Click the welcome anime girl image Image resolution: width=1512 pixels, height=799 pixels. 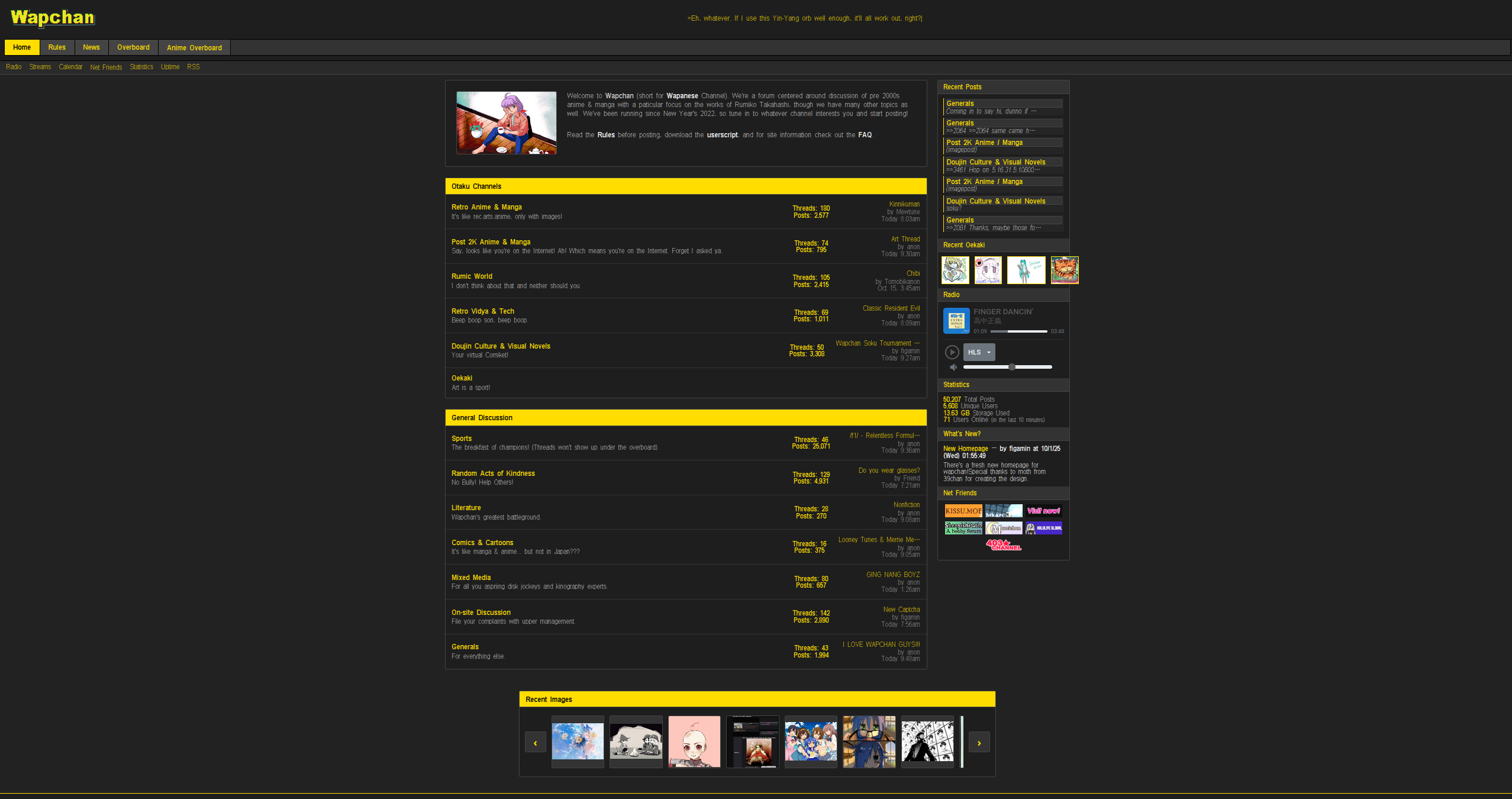click(x=506, y=123)
